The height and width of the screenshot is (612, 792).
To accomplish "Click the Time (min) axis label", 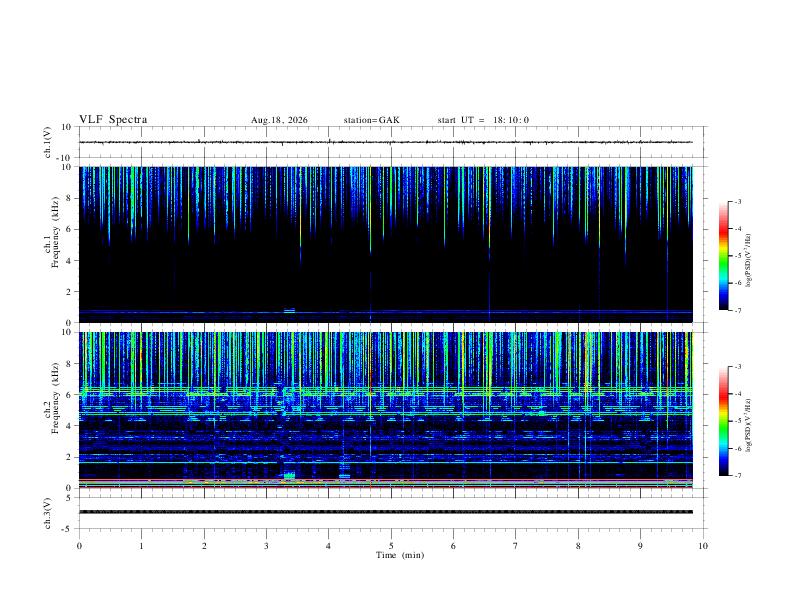I will 400,555.
